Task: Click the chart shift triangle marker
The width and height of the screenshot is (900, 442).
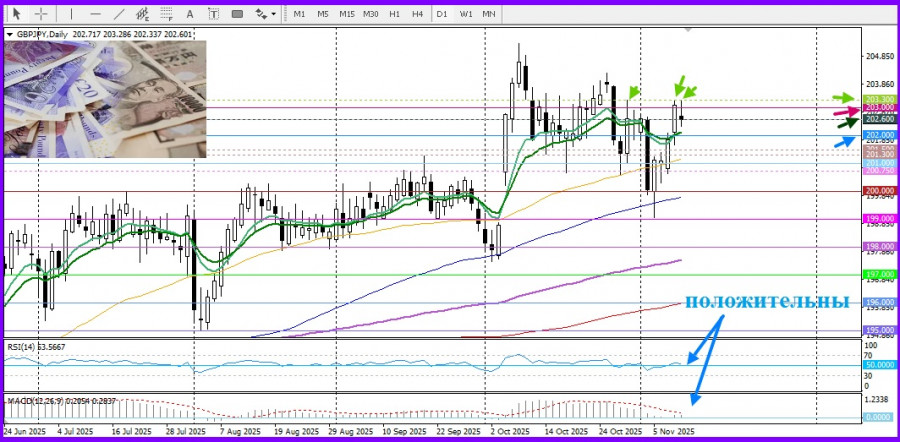Action: [x=688, y=29]
